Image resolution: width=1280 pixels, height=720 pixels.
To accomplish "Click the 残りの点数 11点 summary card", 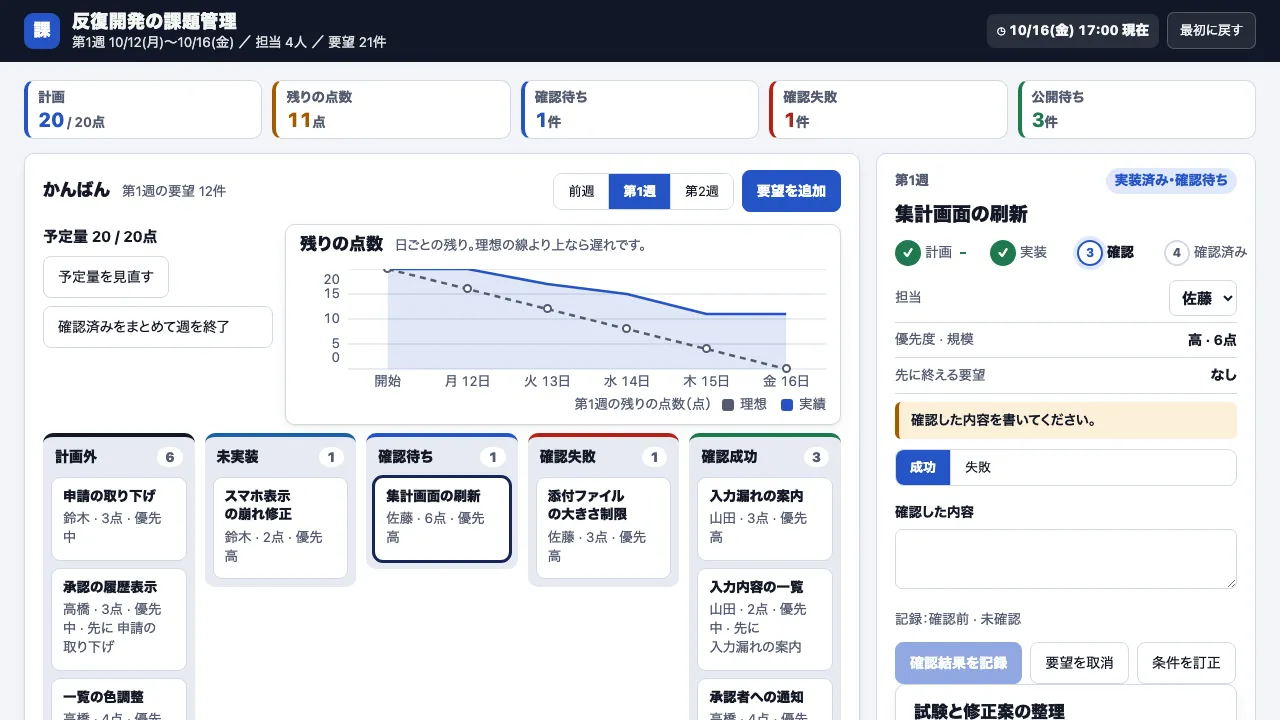I will point(391,110).
